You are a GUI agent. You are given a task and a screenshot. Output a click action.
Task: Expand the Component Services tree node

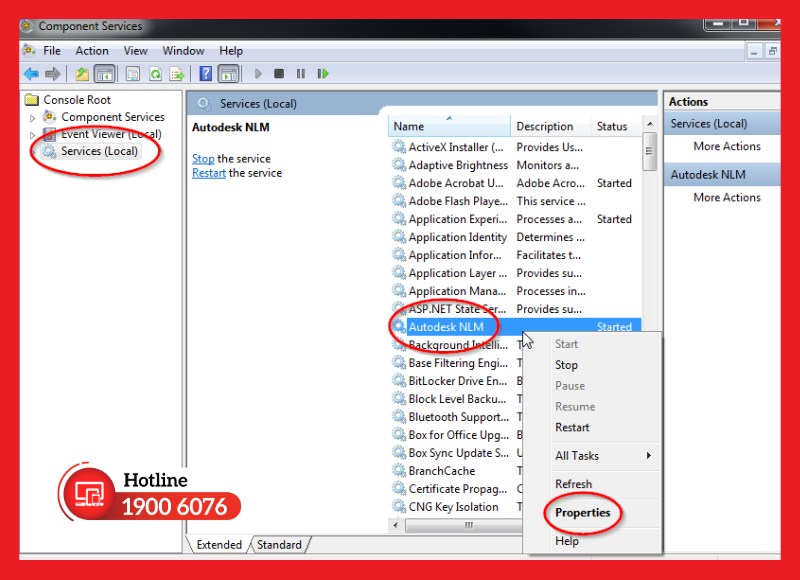(33, 118)
